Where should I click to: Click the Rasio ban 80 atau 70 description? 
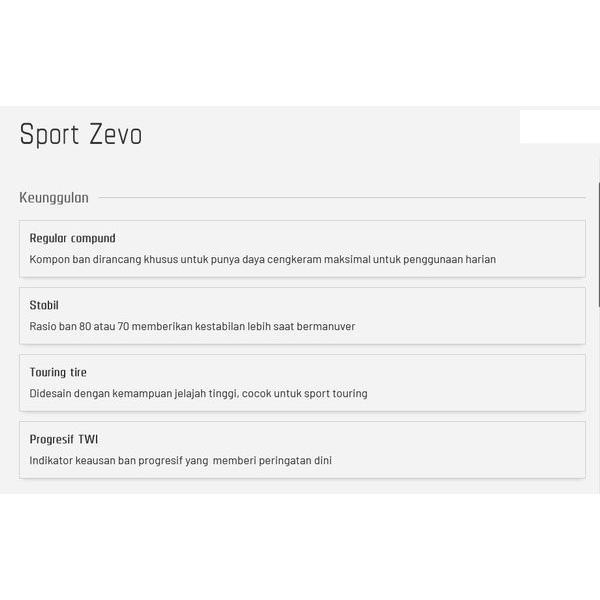[x=192, y=326]
